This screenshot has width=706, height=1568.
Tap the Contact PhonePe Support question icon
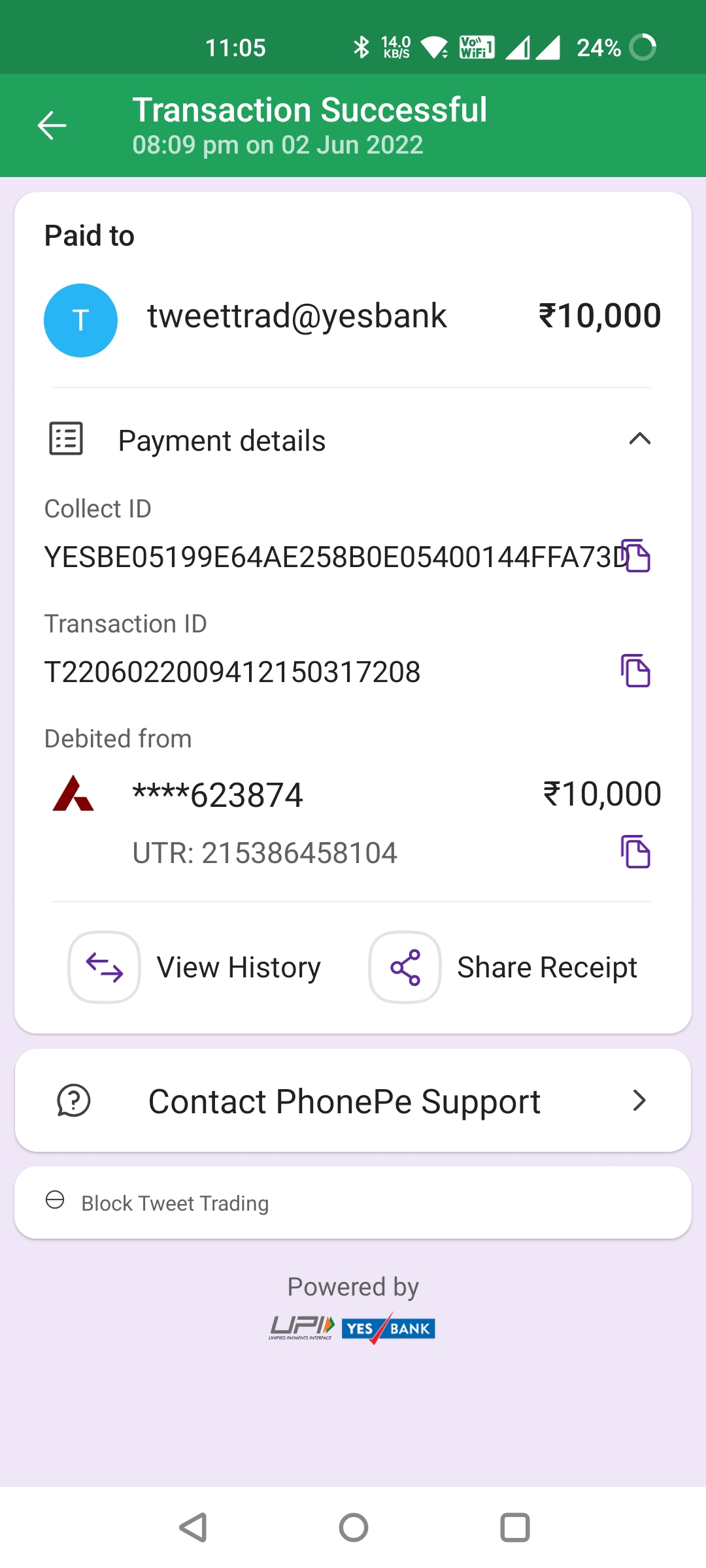[x=73, y=1101]
